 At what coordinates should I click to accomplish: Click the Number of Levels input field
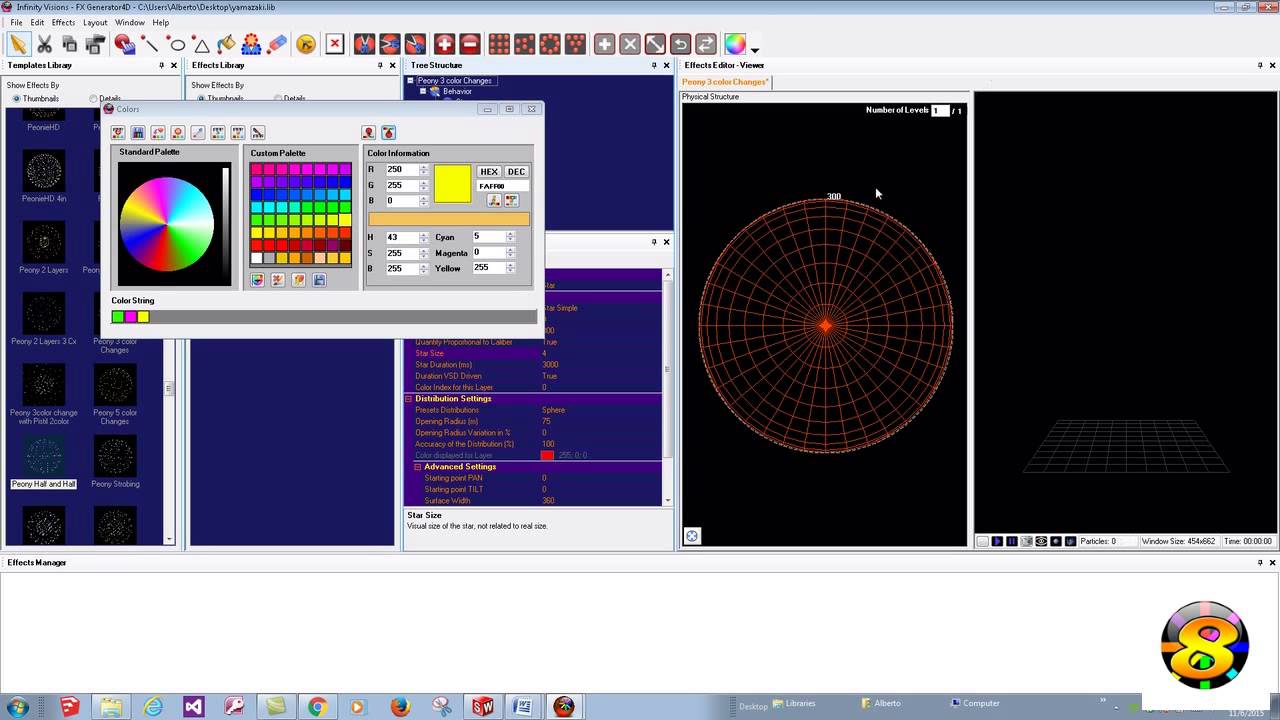pyautogui.click(x=940, y=110)
